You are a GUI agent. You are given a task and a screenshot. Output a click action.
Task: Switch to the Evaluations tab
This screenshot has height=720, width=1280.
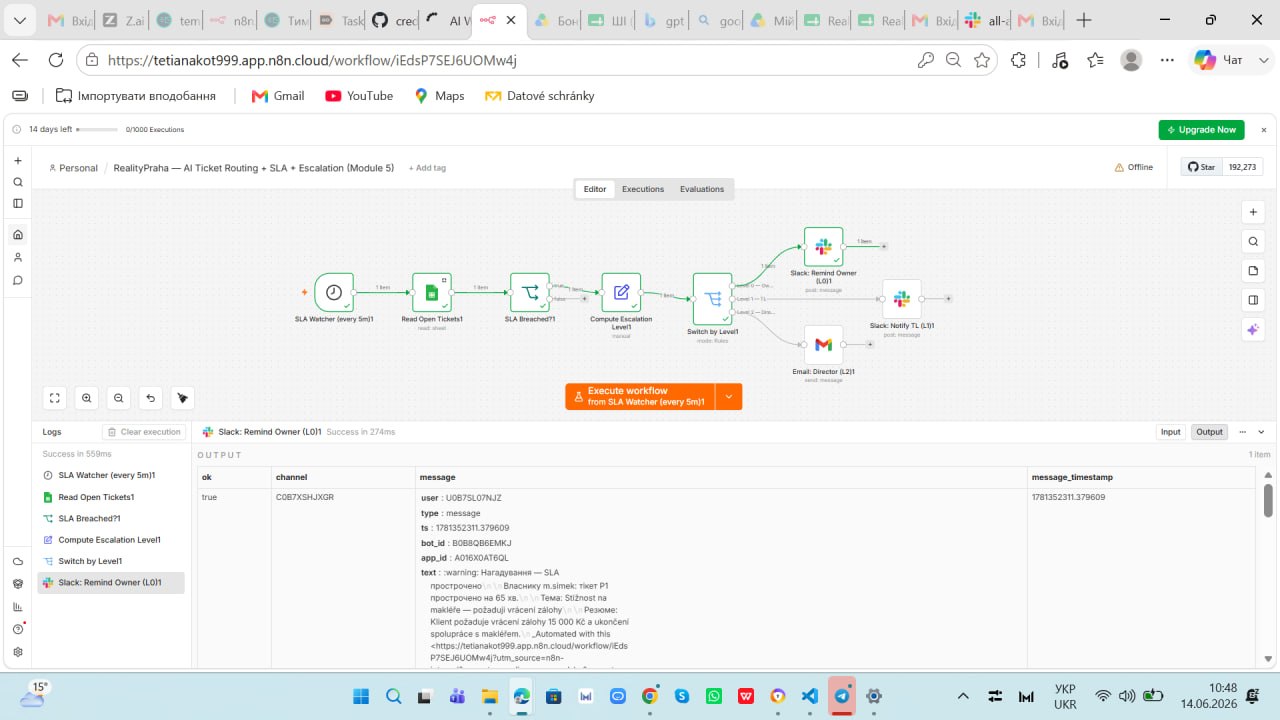tap(702, 189)
